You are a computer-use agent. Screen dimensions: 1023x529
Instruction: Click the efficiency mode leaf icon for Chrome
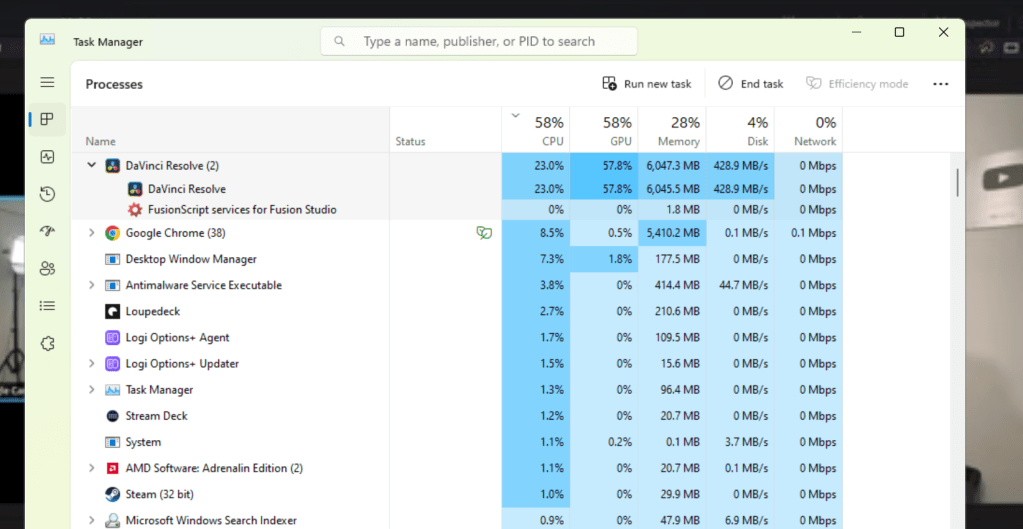tap(484, 233)
